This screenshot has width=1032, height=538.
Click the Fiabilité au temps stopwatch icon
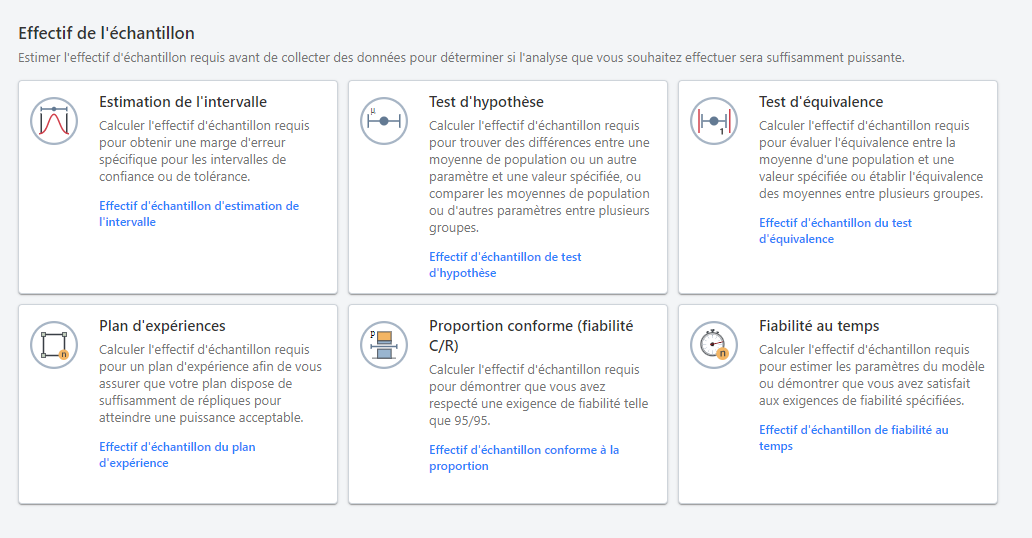click(714, 345)
